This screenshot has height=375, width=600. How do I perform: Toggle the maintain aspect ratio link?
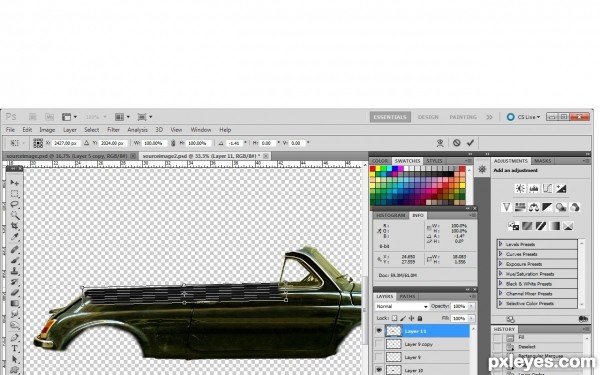173,143
